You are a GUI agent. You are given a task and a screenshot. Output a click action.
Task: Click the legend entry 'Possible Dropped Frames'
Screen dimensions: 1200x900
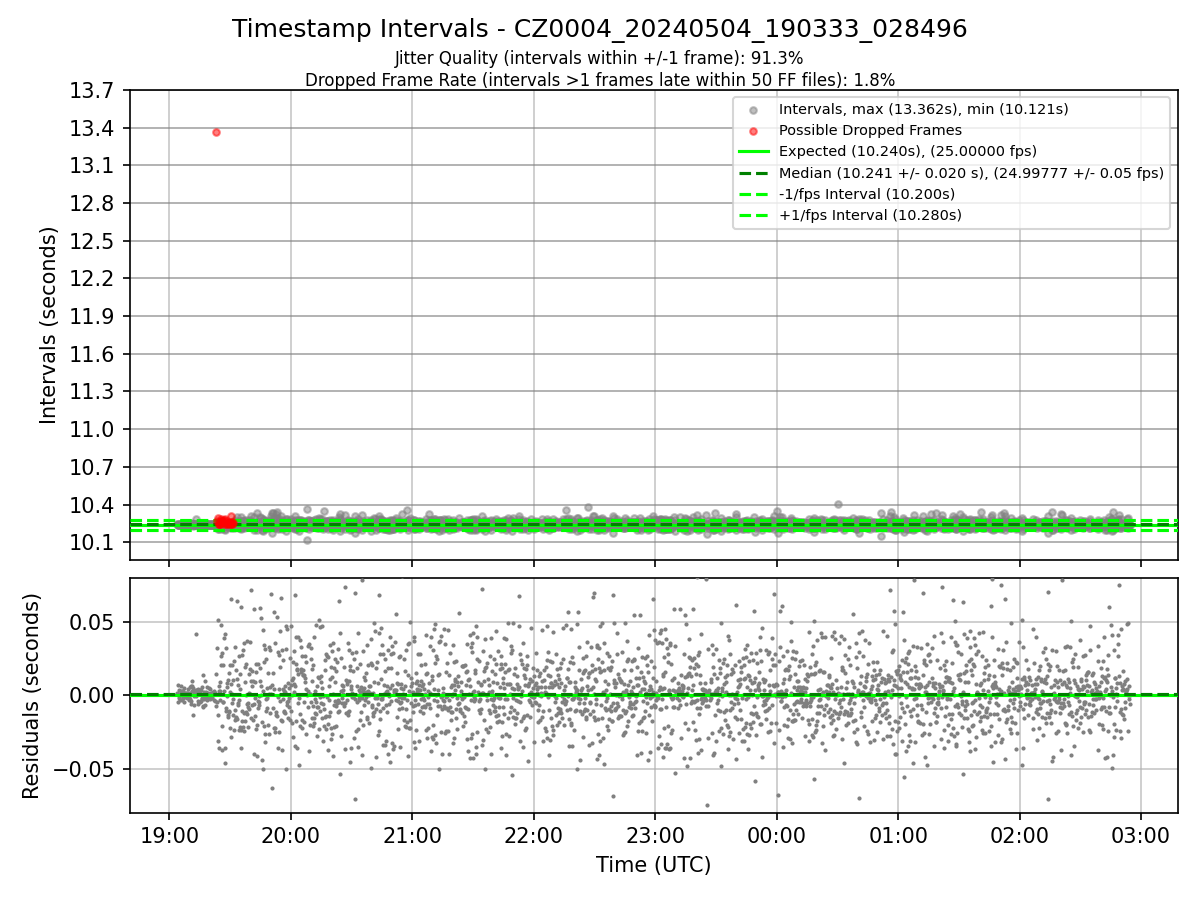pyautogui.click(x=870, y=130)
